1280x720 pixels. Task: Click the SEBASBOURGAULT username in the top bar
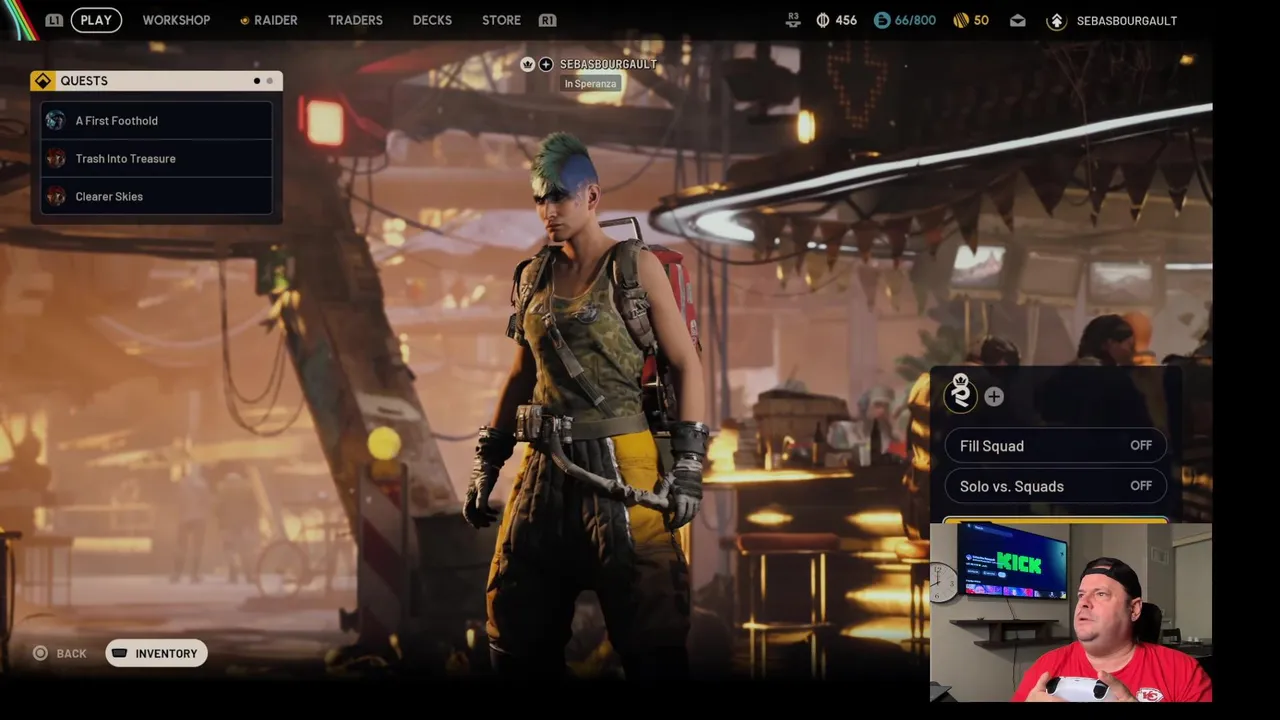point(1126,21)
